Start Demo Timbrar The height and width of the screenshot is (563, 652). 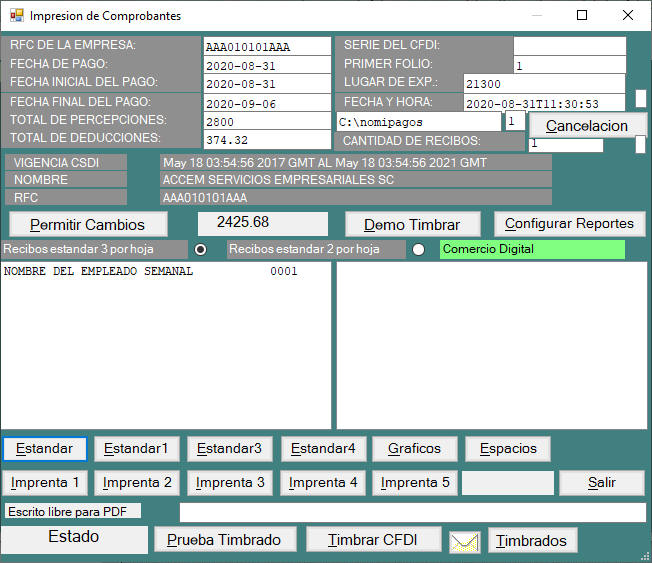click(412, 225)
